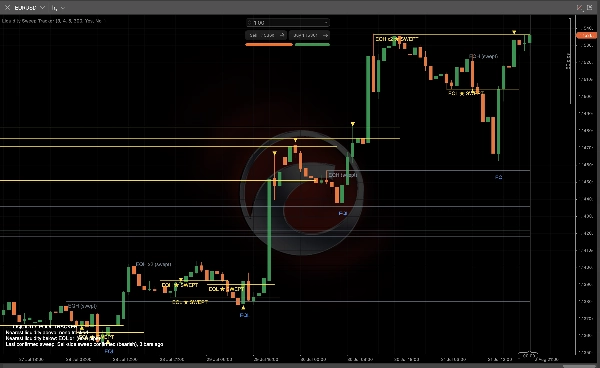Image resolution: width=600 pixels, height=368 pixels.
Task: Click the Buy quick trade button
Action: [x=310, y=35]
